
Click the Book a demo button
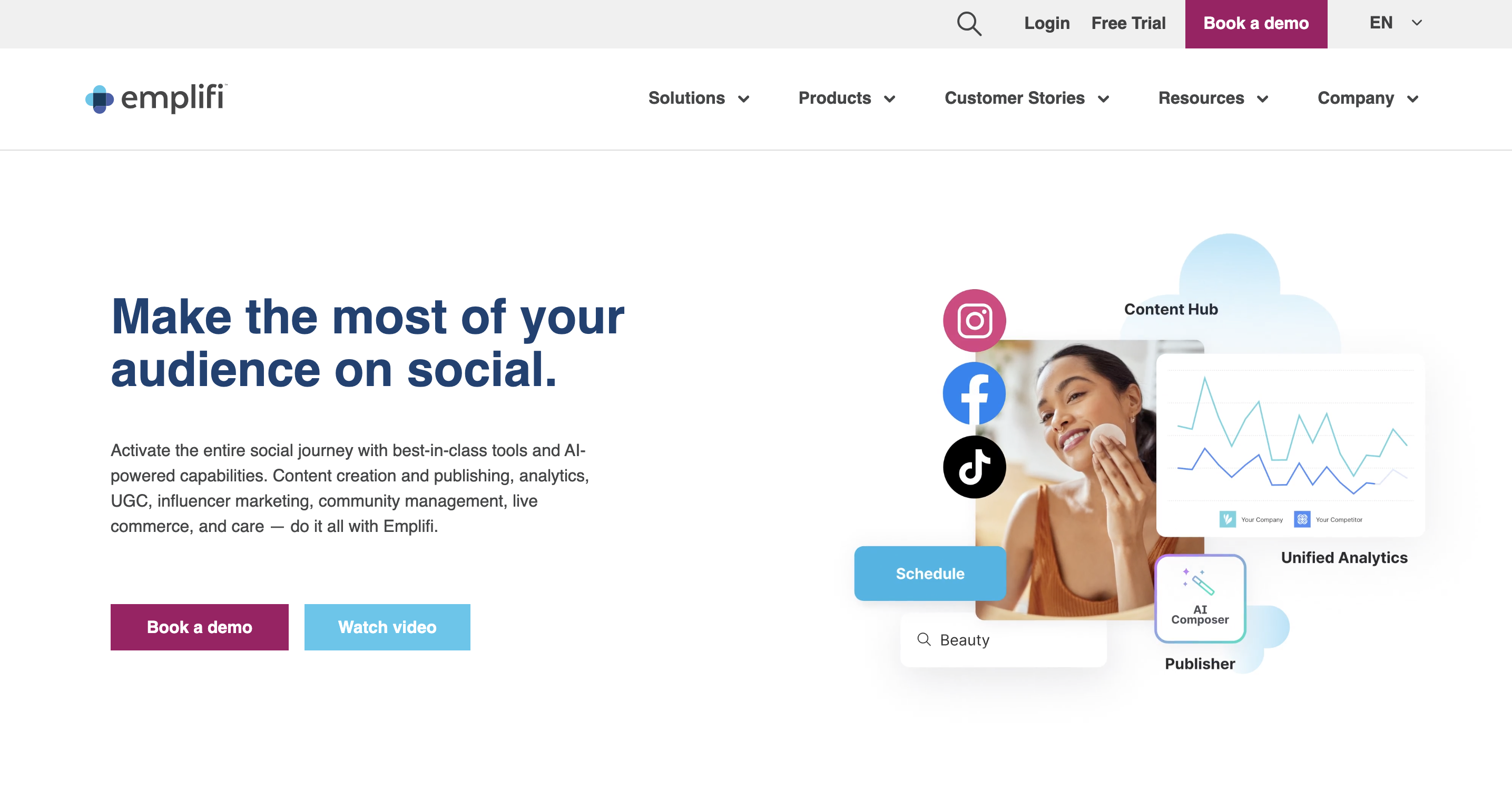tap(1256, 23)
